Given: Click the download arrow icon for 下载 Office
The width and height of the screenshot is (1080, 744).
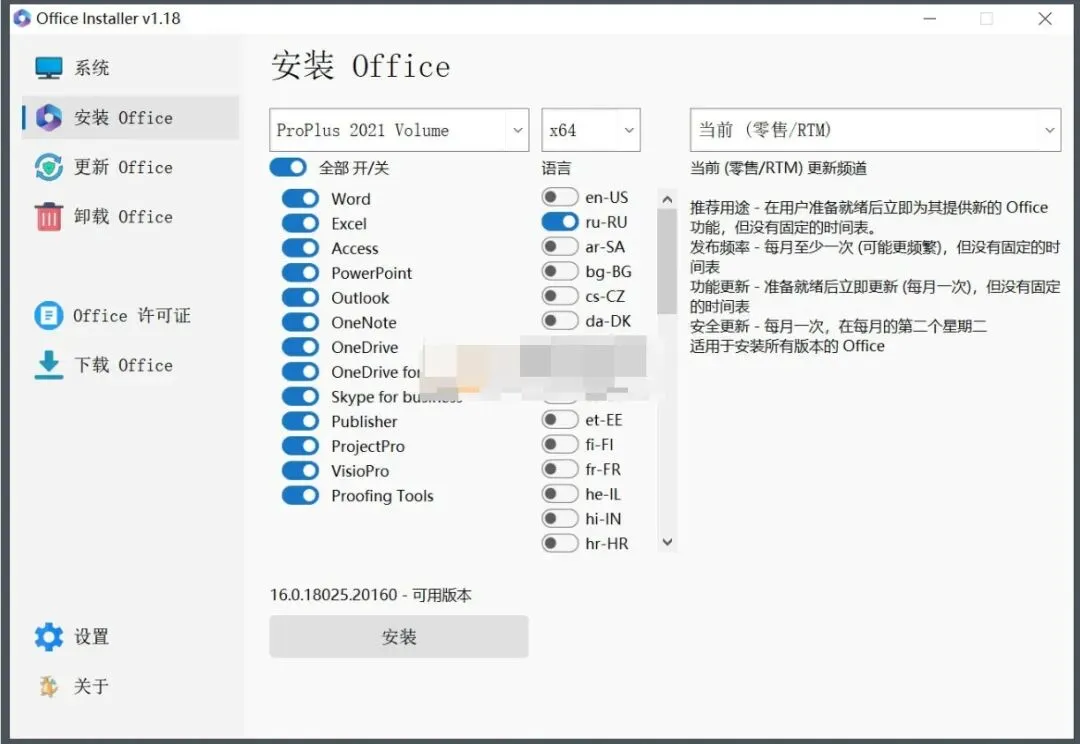Looking at the screenshot, I should point(49,365).
